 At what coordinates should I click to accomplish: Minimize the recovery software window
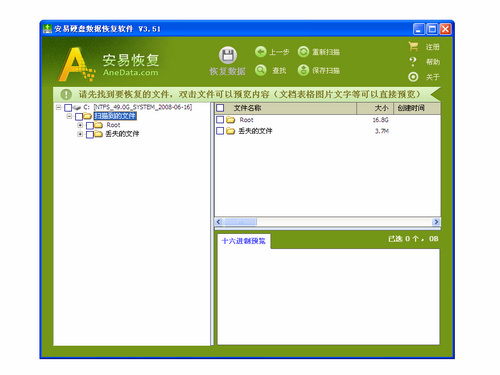coord(419,29)
